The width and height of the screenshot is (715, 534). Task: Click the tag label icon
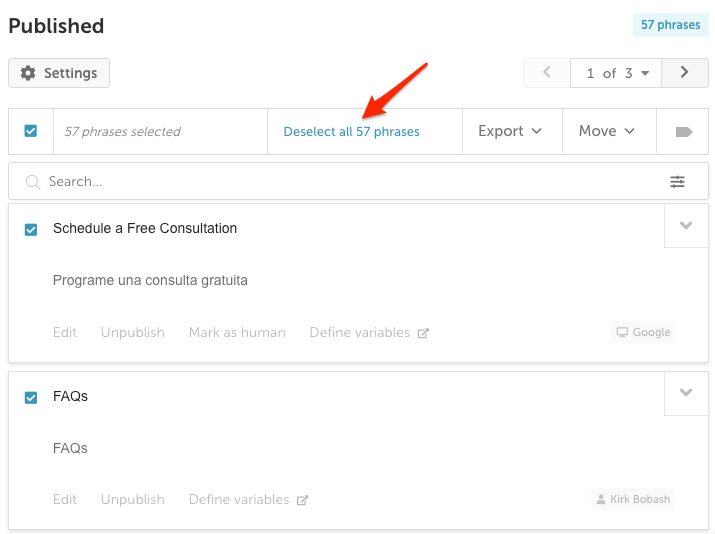pos(684,132)
